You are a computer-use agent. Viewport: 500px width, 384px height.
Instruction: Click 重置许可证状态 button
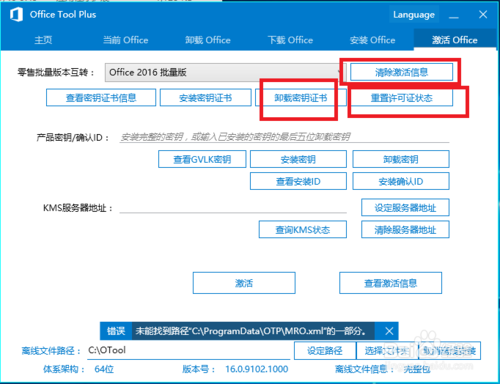(402, 98)
